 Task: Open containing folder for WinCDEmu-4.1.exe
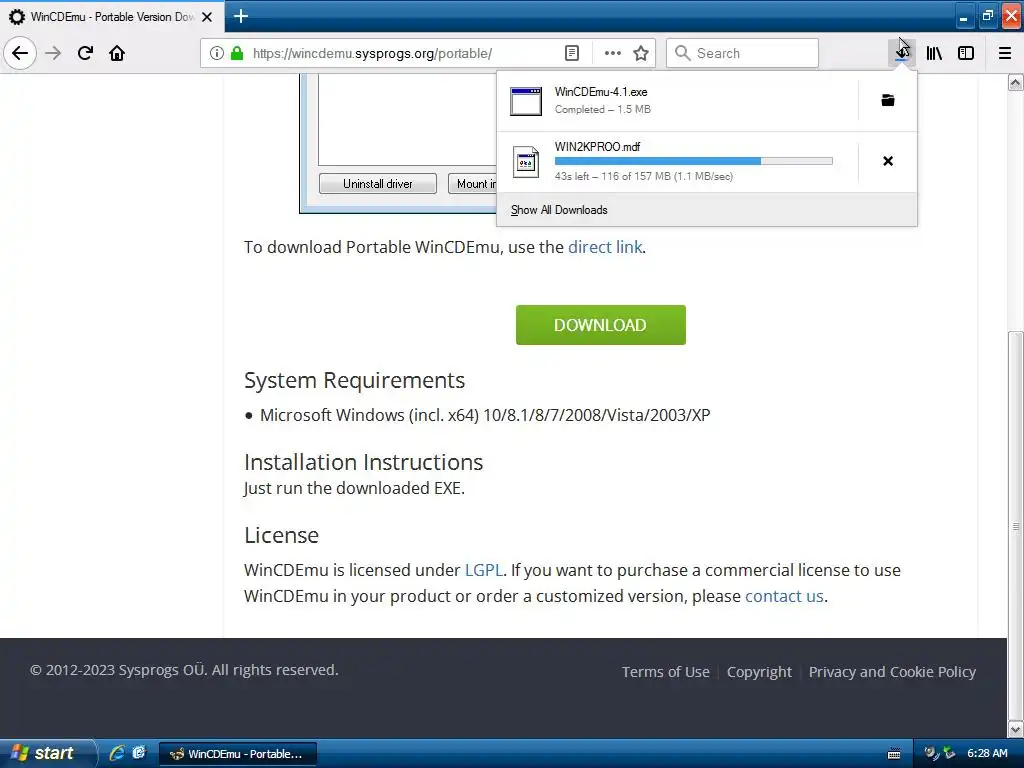point(888,101)
